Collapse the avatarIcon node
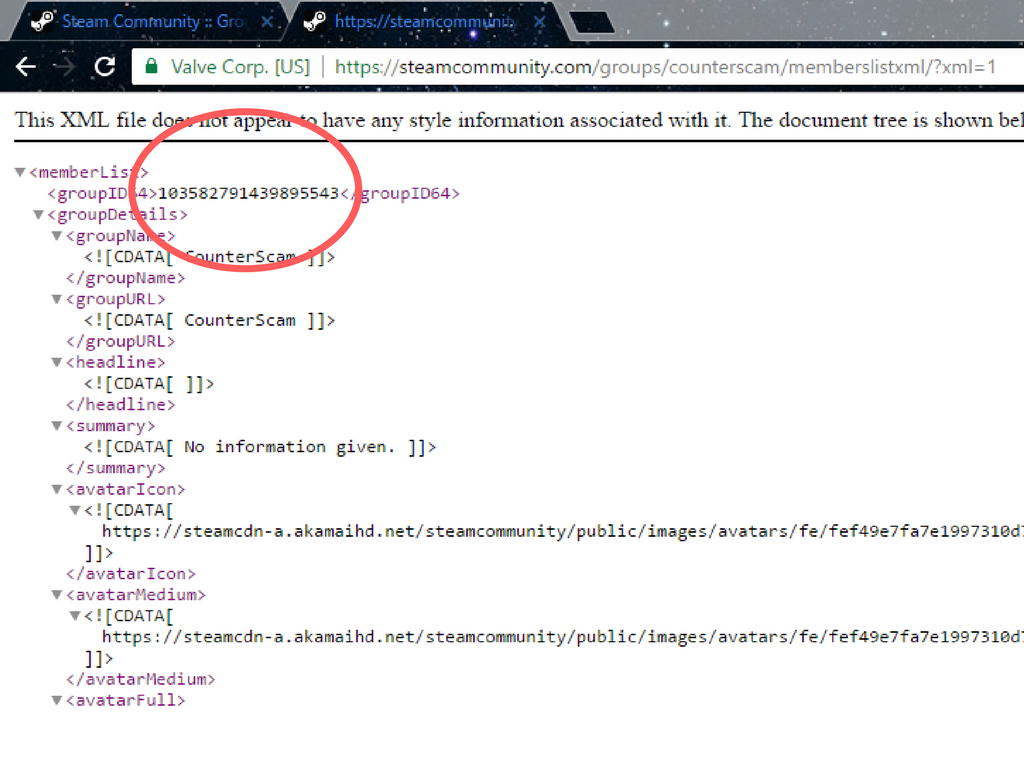Image resolution: width=1024 pixels, height=768 pixels. pyautogui.click(x=57, y=489)
